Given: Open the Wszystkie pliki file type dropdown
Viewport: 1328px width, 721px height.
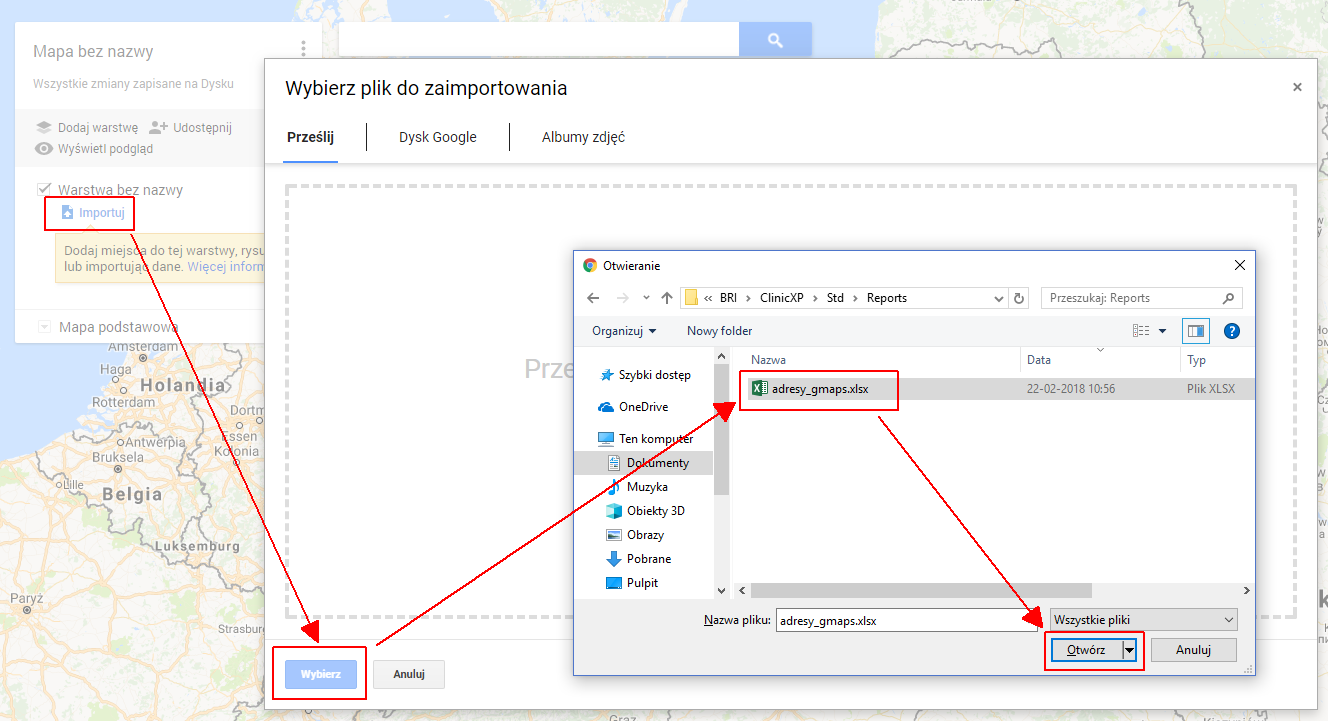Looking at the screenshot, I should (1144, 620).
